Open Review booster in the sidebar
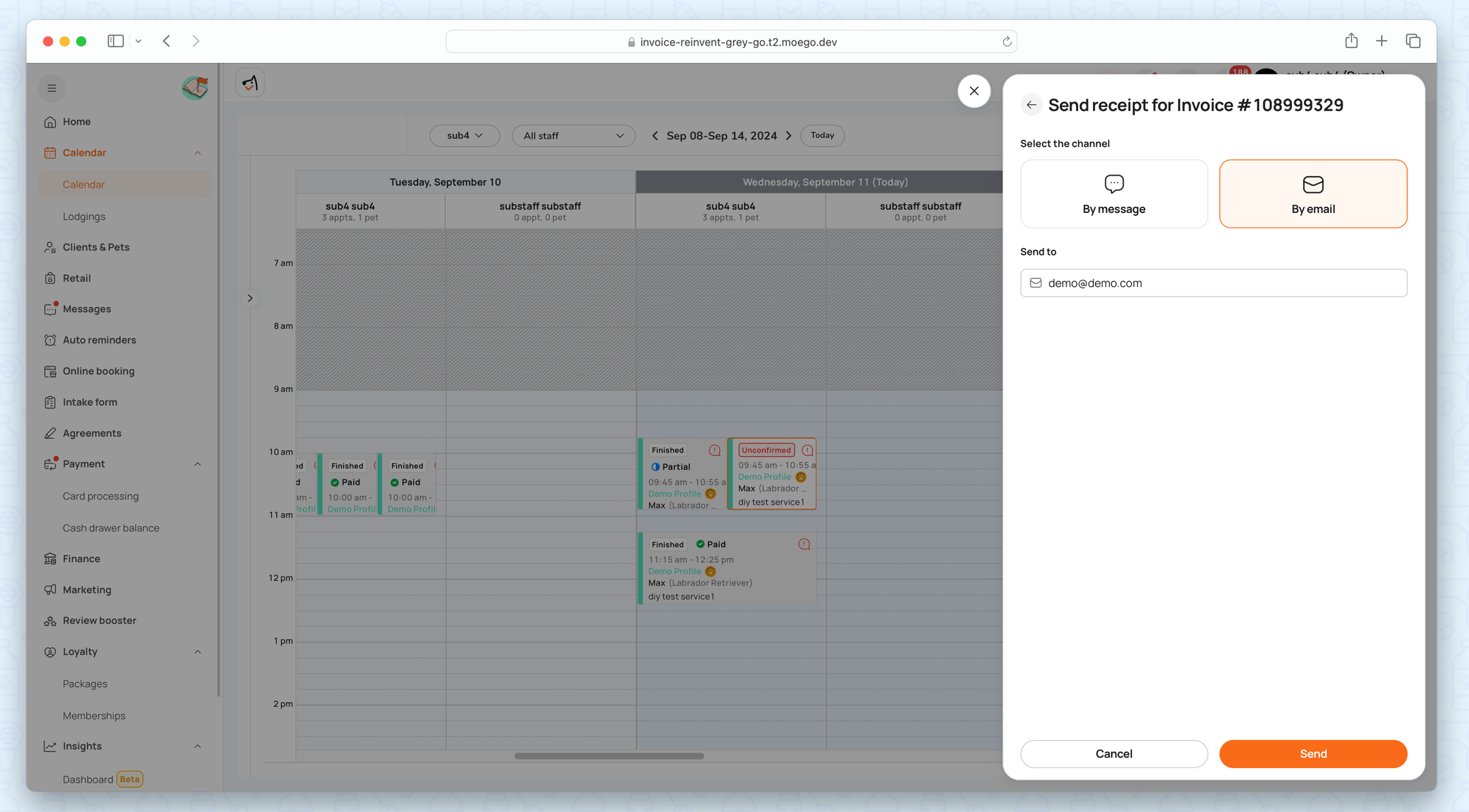 pos(99,620)
